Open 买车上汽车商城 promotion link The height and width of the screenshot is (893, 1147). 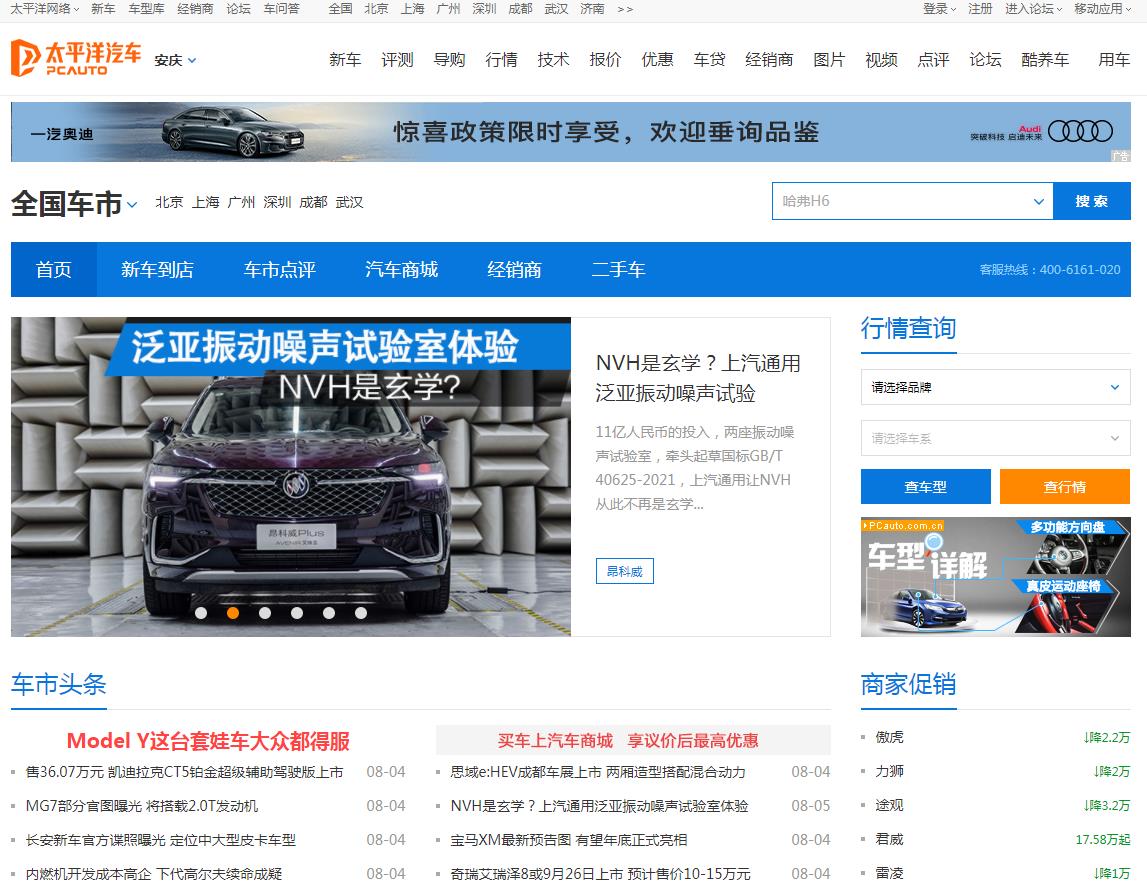click(628, 741)
